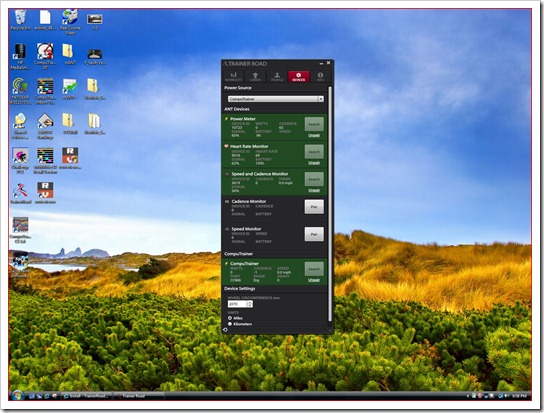
Task: Select the red Devices tab icon
Action: (x=298, y=76)
